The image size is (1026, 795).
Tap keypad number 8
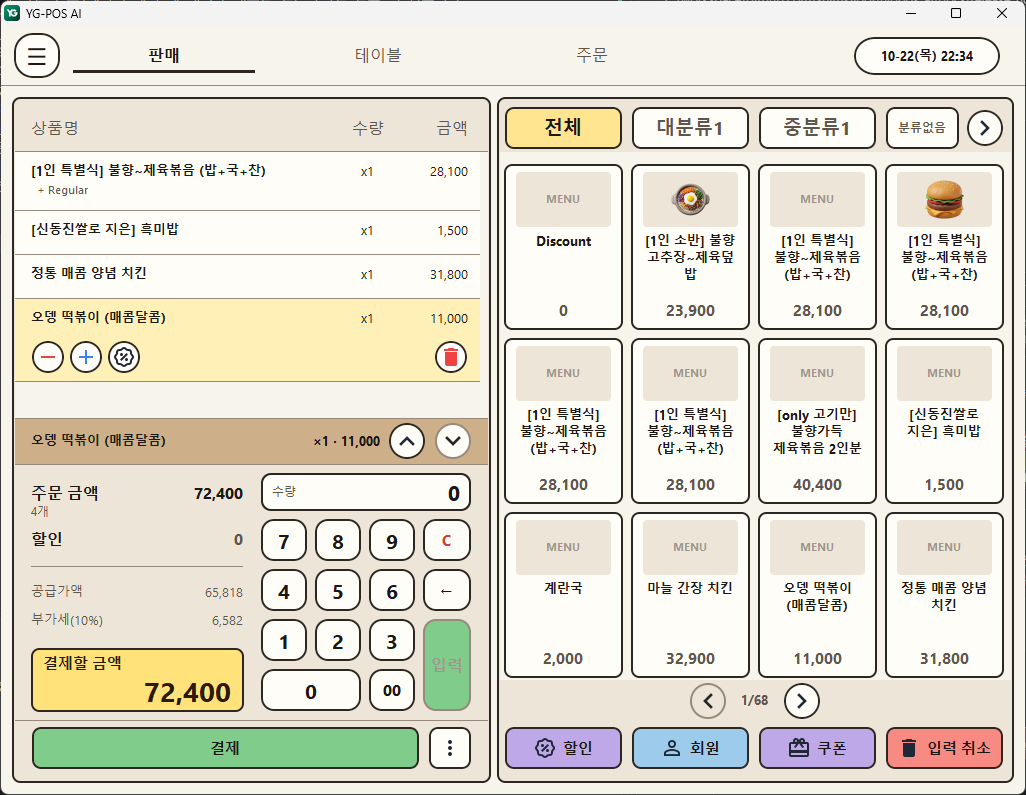(x=338, y=540)
